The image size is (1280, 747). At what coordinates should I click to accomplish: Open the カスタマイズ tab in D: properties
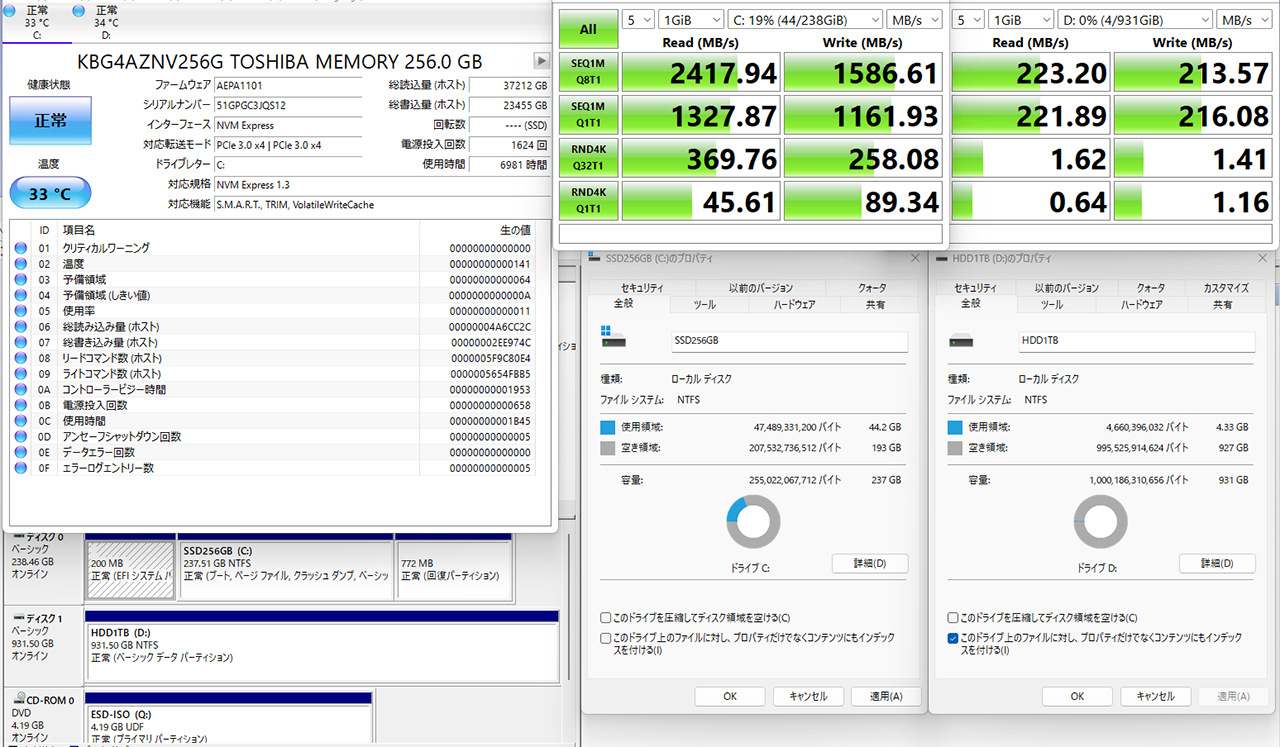1225,288
